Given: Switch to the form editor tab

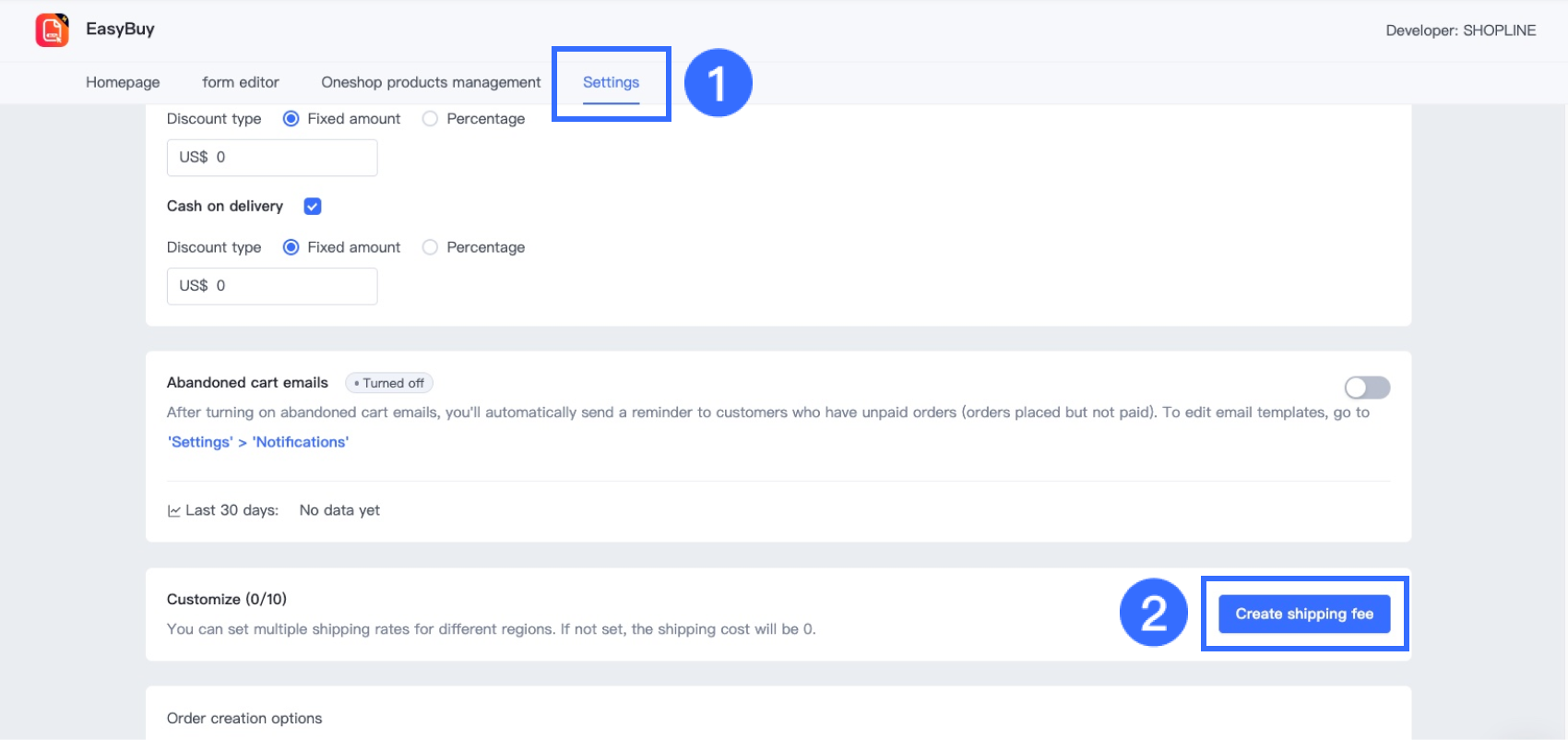Looking at the screenshot, I should pyautogui.click(x=240, y=82).
